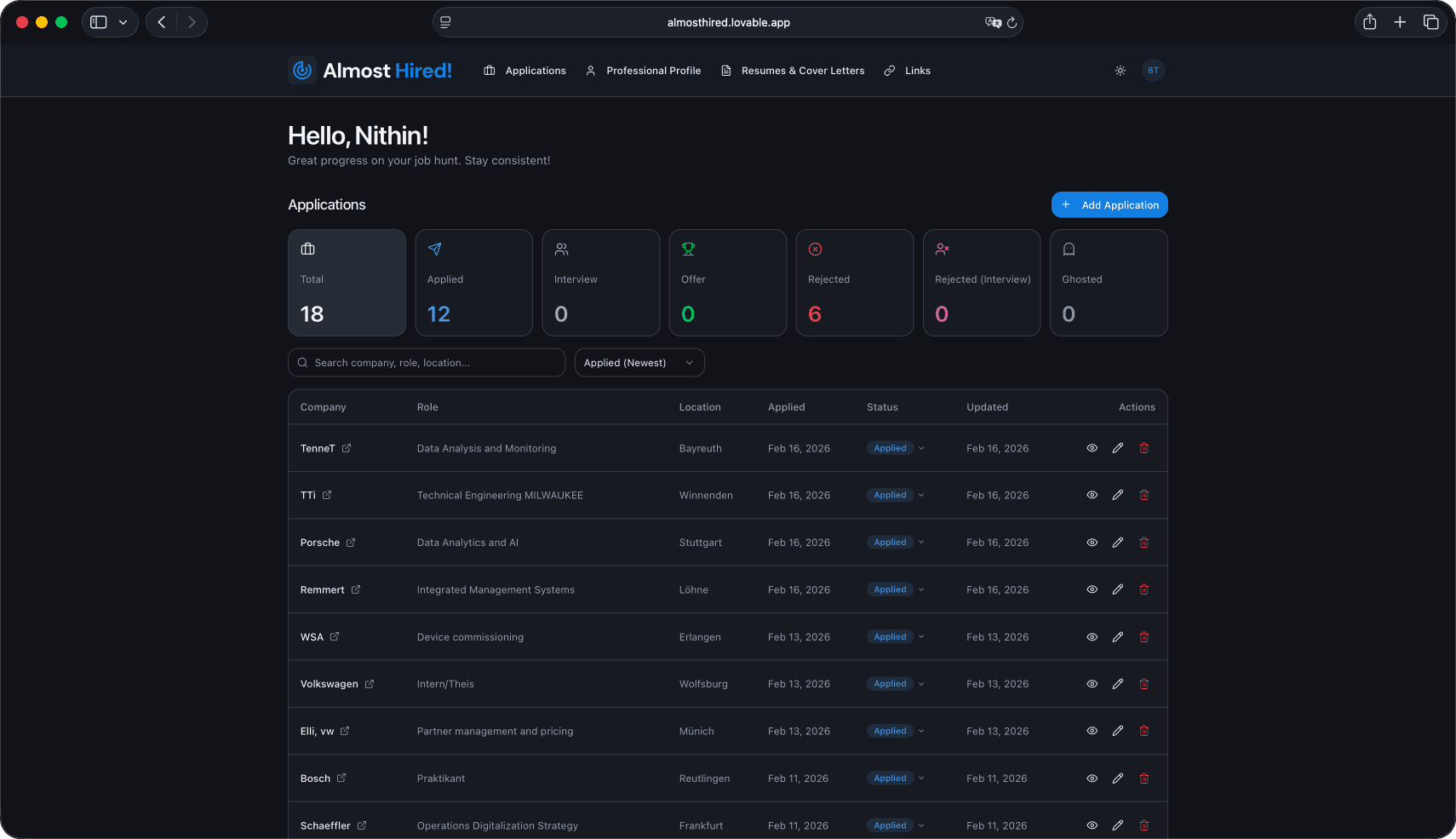1456x839 pixels.
Task: Focus the search company, role, location field
Action: [427, 363]
